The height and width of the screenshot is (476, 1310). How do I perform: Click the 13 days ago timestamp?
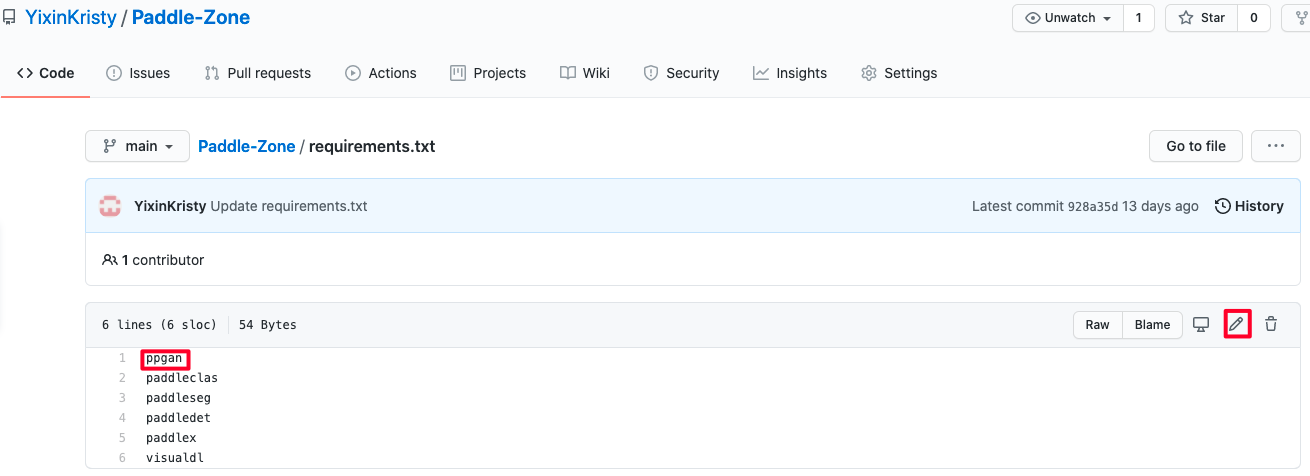click(1160, 206)
